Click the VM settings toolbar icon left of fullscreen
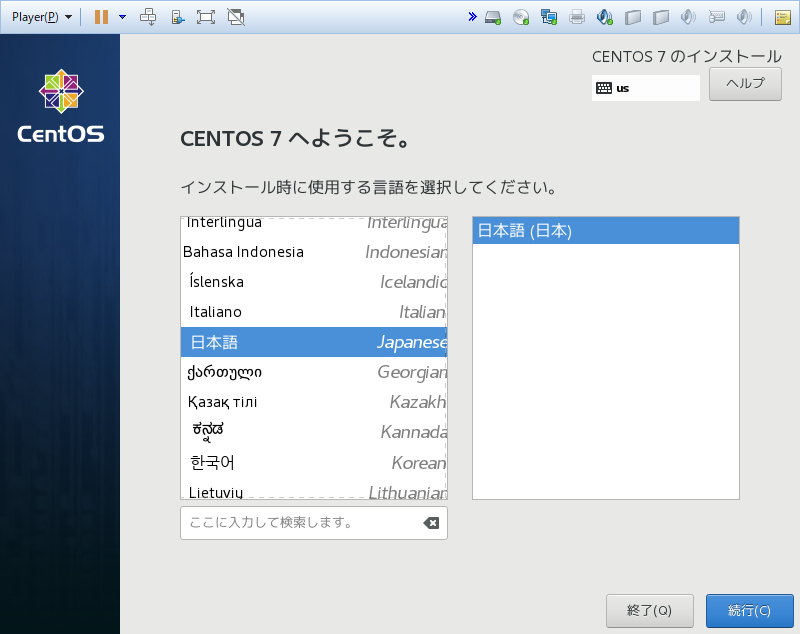 178,17
